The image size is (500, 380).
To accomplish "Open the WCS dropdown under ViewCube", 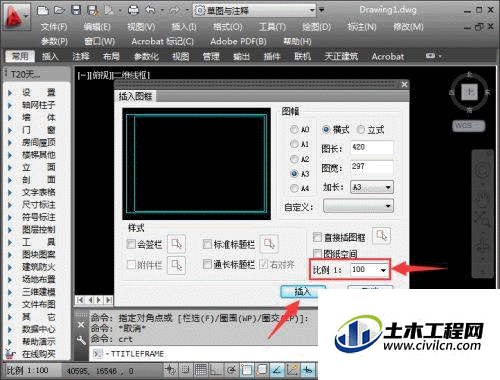I will pyautogui.click(x=469, y=126).
